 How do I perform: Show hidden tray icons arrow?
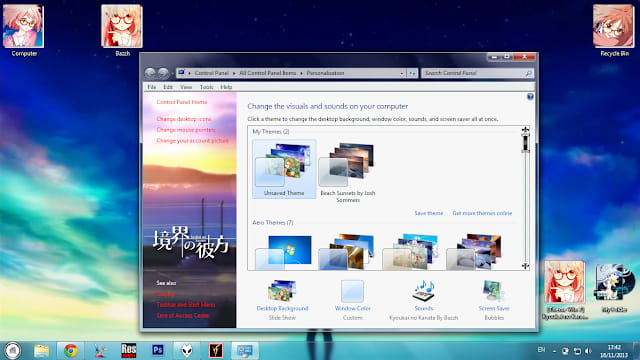554,351
